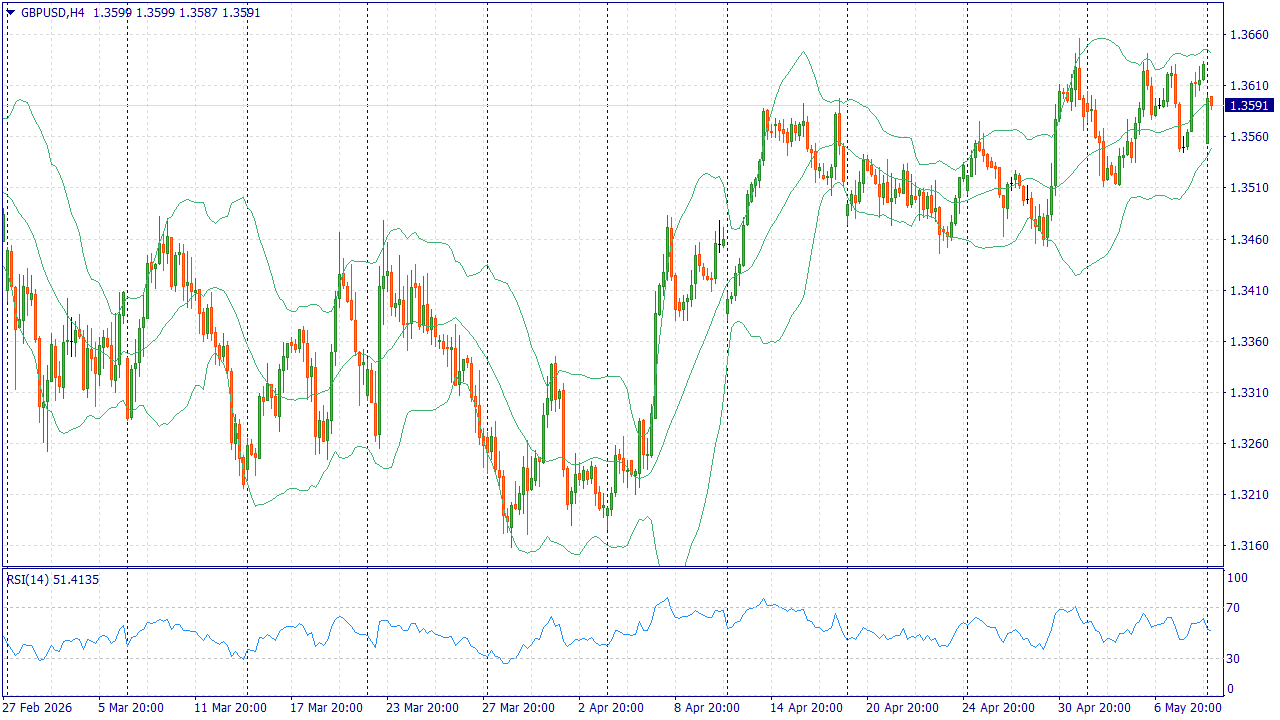Click the upper Bollinger Band peak near 14 Apr
Viewport: 1280px width, 720px height.
[804, 52]
